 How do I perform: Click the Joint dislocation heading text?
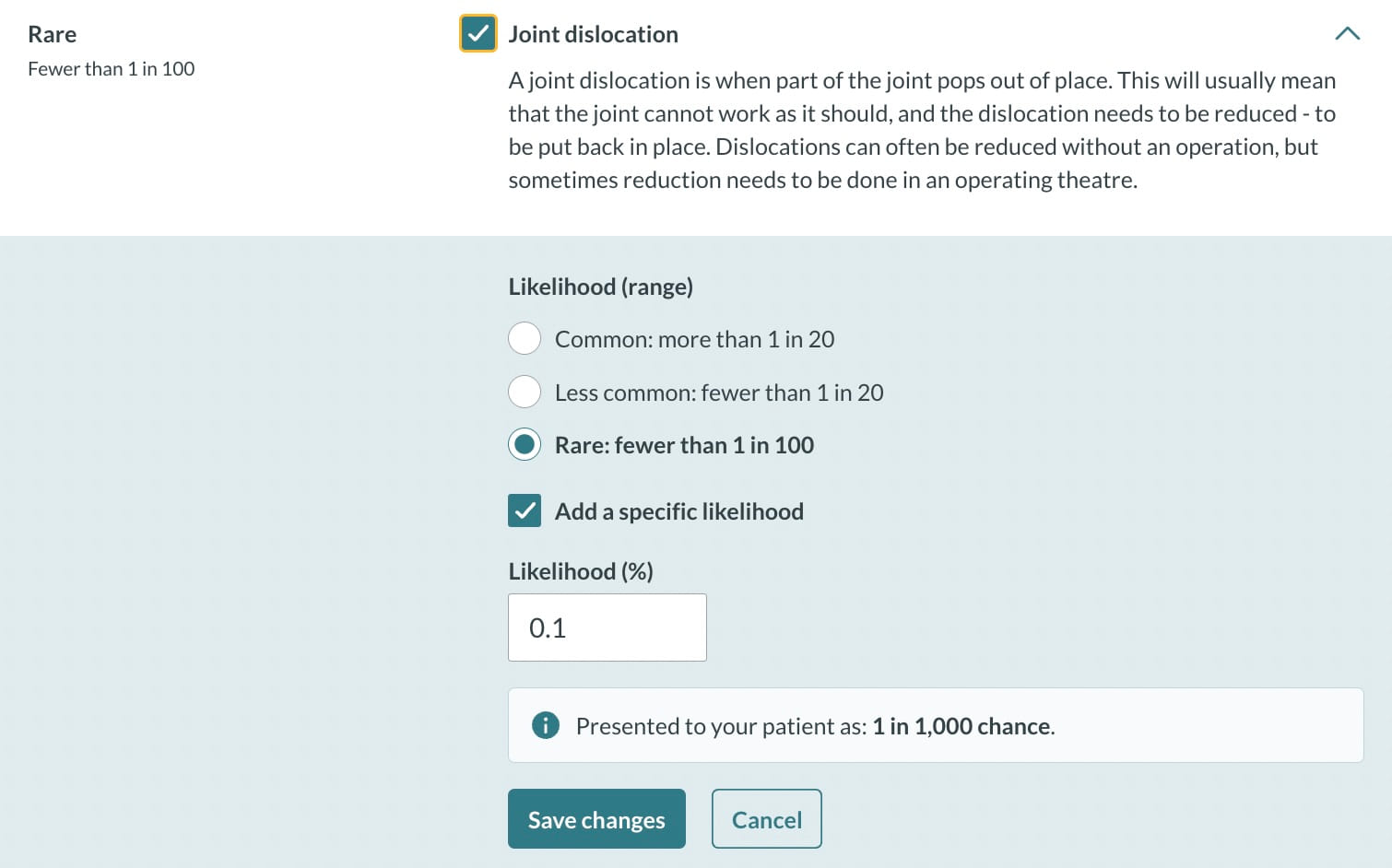pos(593,33)
